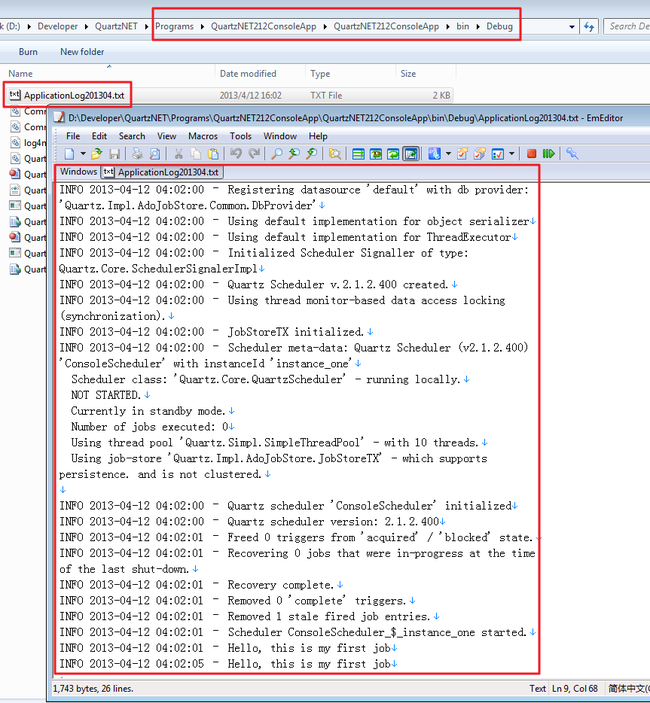Click the Find in Files icon
Screen dimensions: 650x703
[334, 154]
